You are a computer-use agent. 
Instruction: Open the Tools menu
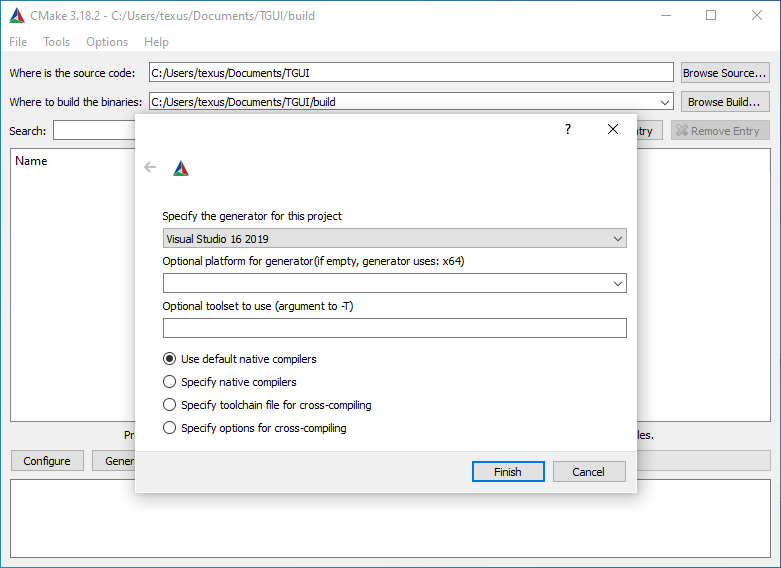pyautogui.click(x=56, y=42)
